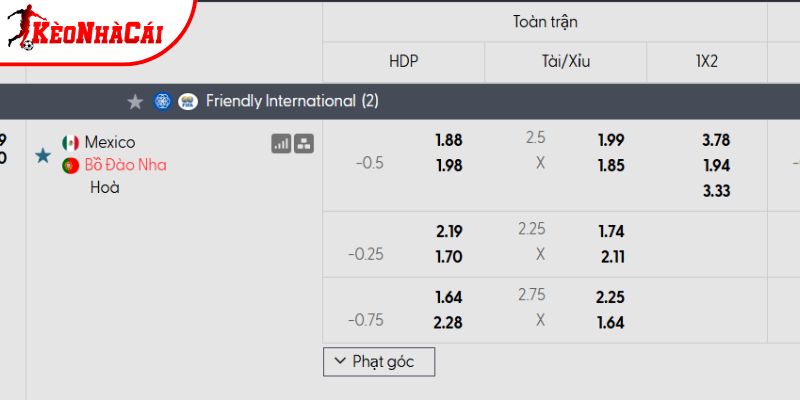Open the match statistics bar-chart icon

[281, 144]
